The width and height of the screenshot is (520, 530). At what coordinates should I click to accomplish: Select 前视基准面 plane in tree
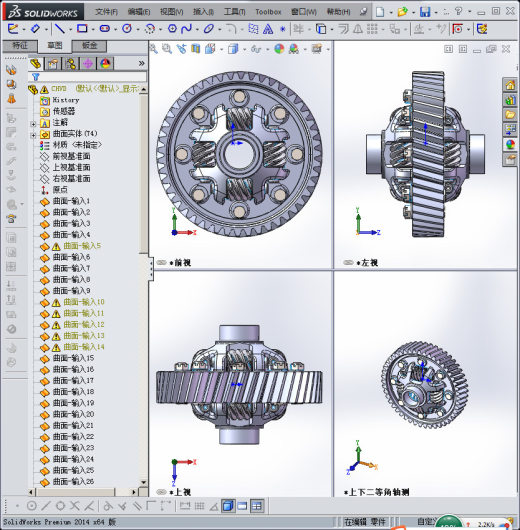72,156
